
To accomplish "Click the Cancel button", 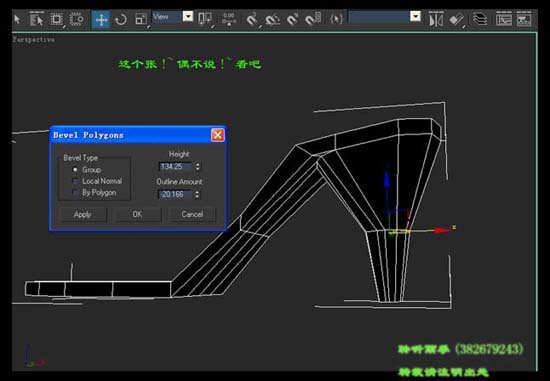I will [x=192, y=214].
